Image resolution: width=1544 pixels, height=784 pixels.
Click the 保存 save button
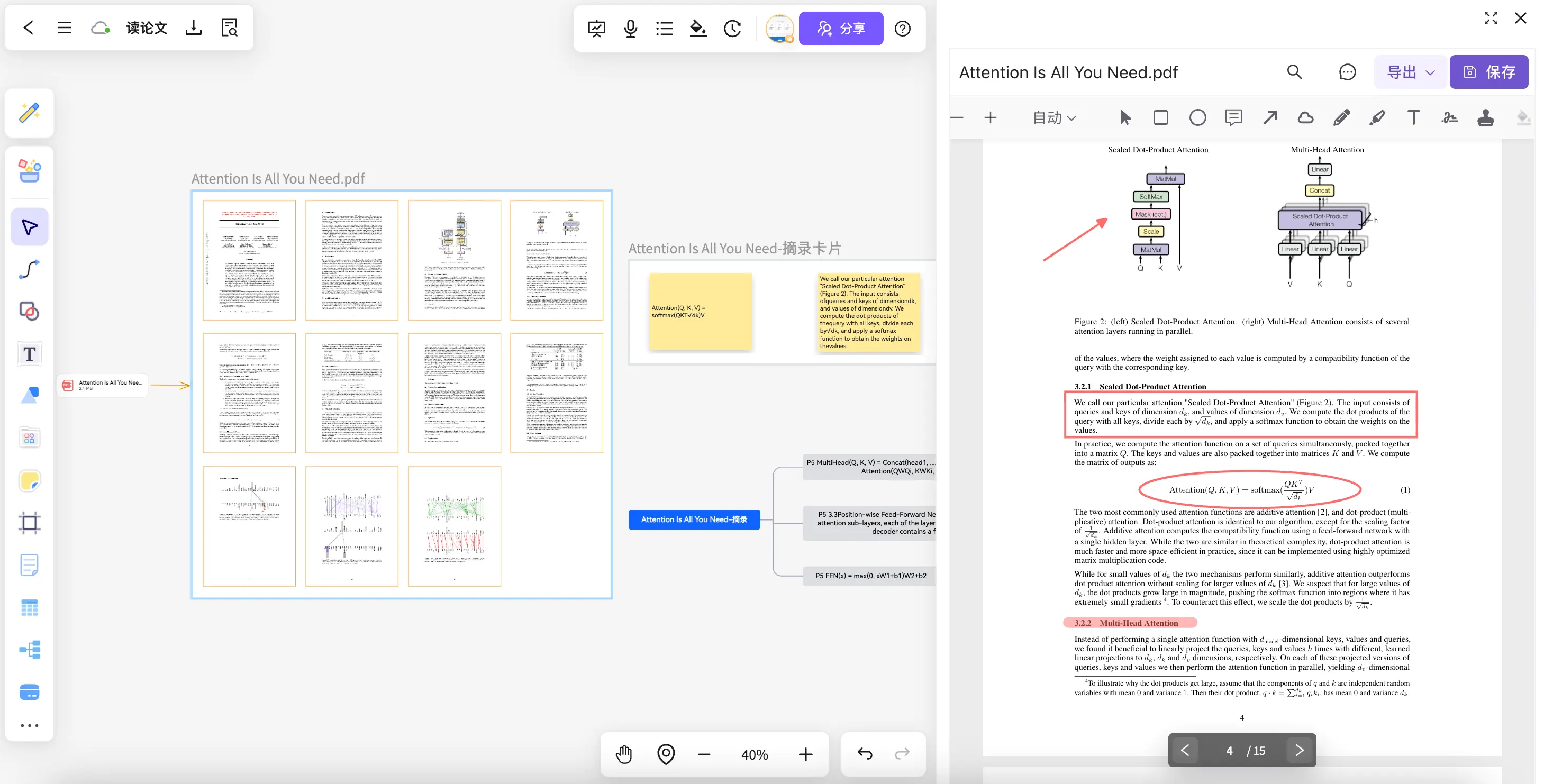coord(1489,71)
